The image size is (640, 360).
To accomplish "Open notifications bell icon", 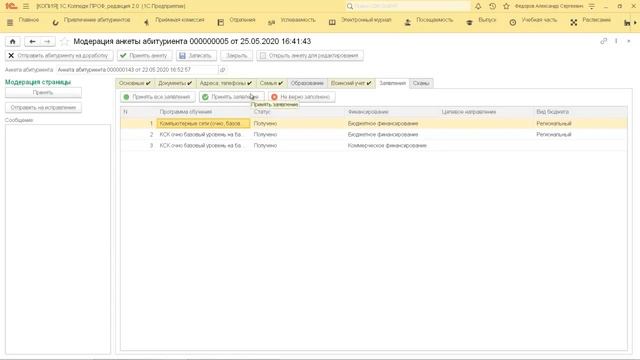I will [478, 6].
